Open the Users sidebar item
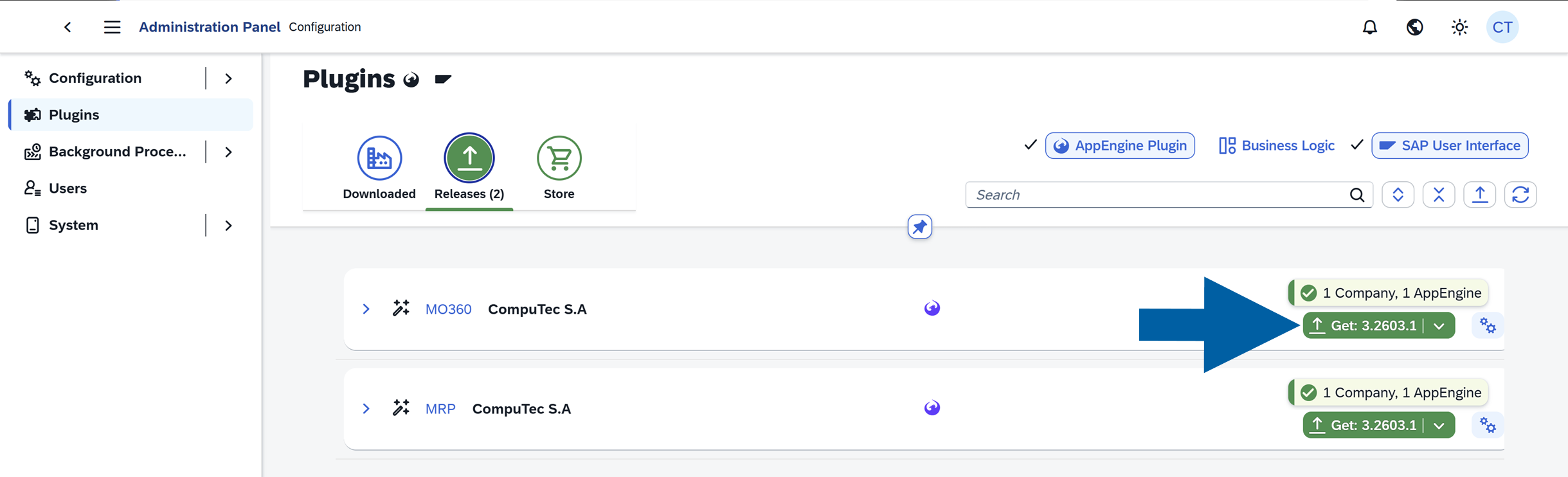The height and width of the screenshot is (477, 1568). [x=68, y=188]
